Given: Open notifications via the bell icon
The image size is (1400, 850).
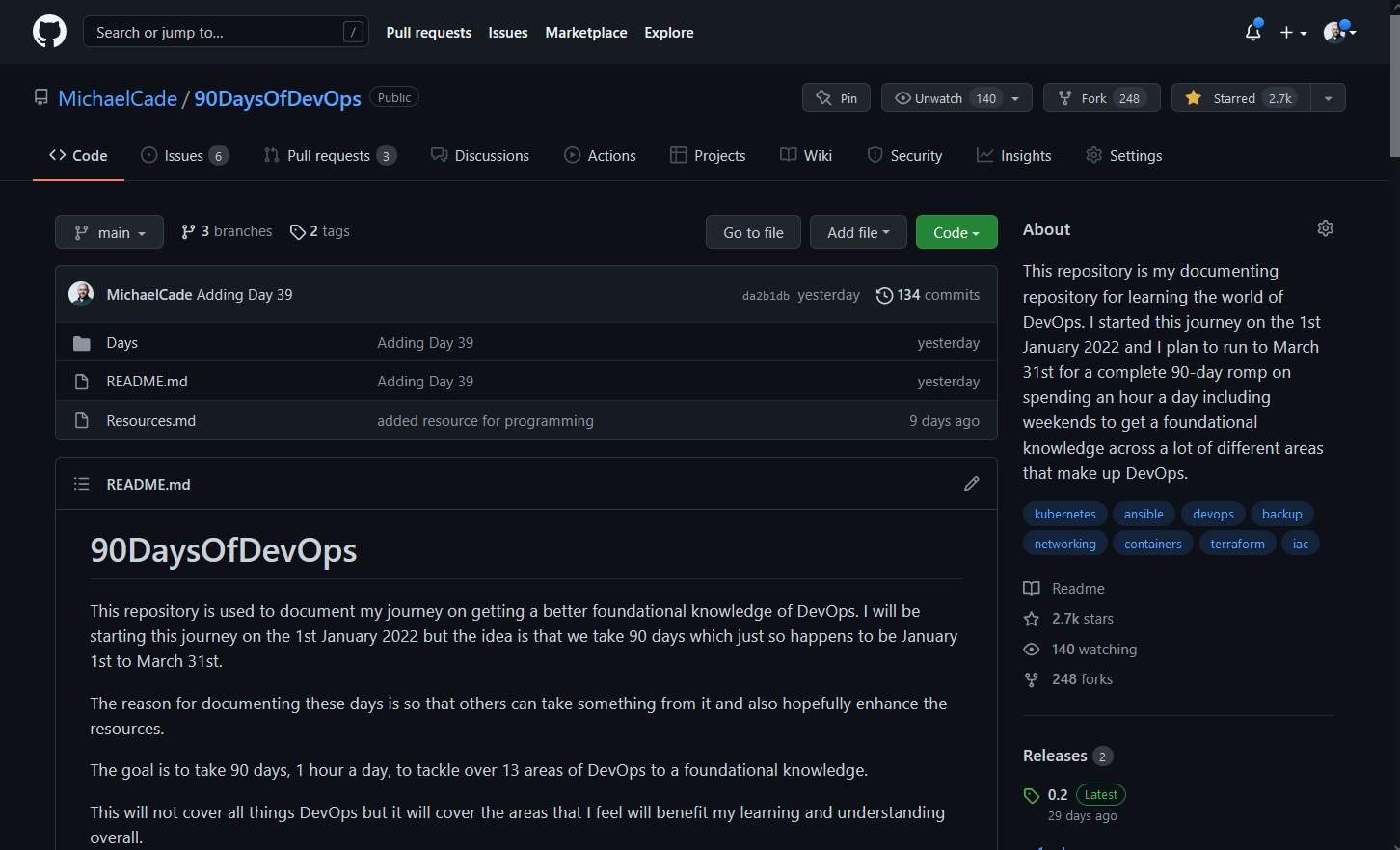Looking at the screenshot, I should click(1252, 32).
